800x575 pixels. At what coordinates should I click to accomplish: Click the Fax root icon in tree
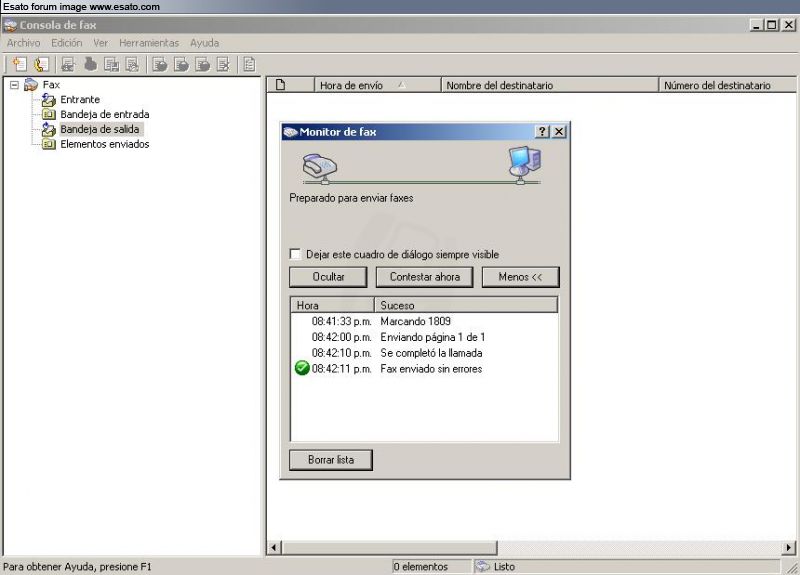tap(31, 85)
